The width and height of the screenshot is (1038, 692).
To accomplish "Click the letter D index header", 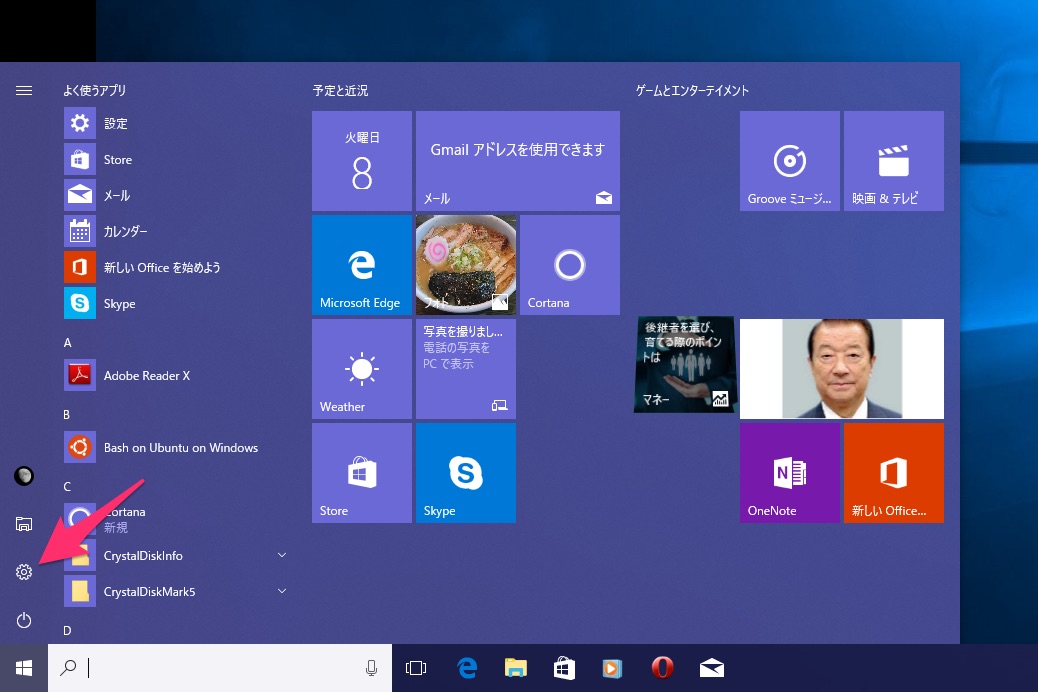I will pos(67,630).
